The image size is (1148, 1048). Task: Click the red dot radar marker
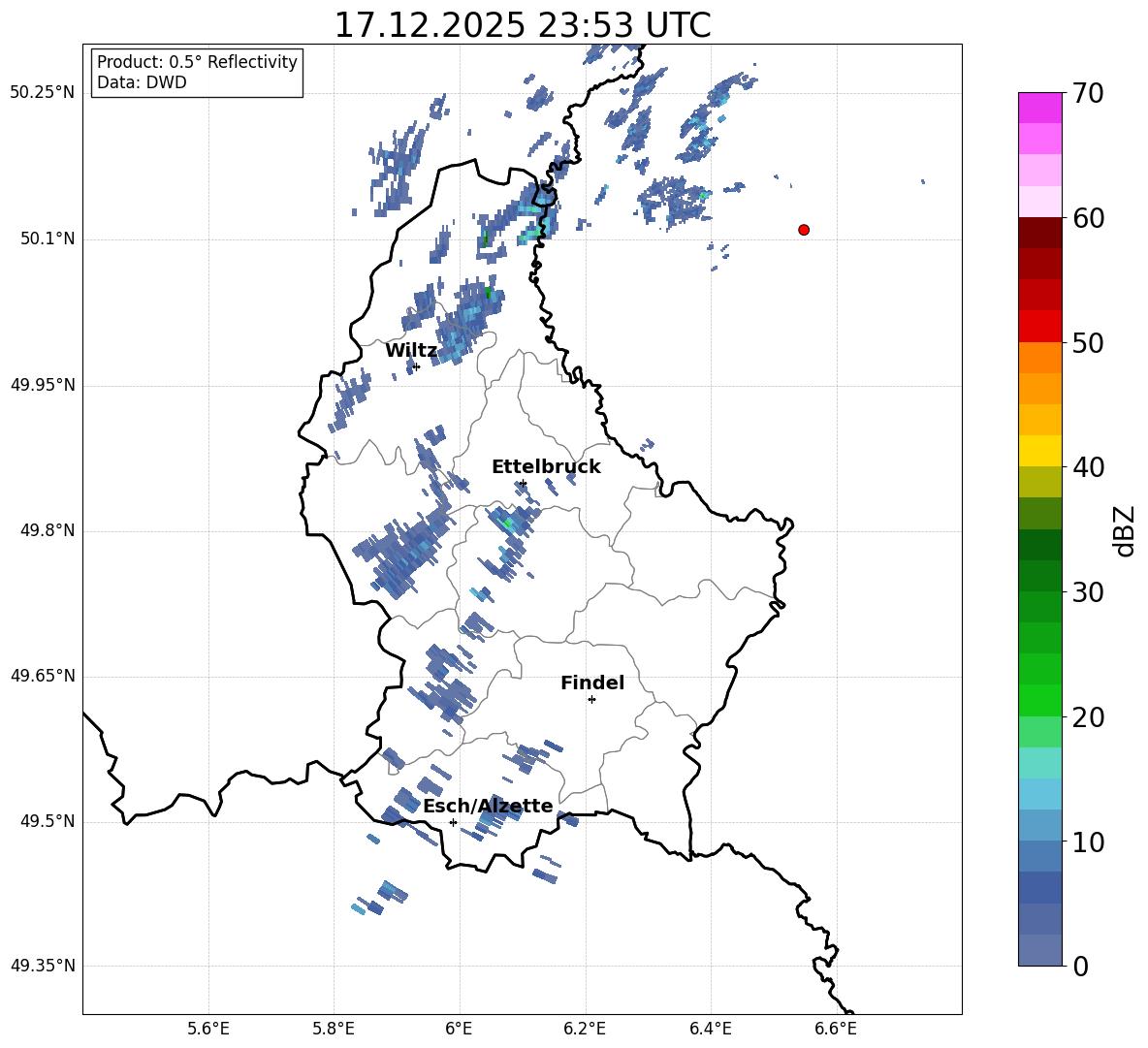coord(804,230)
